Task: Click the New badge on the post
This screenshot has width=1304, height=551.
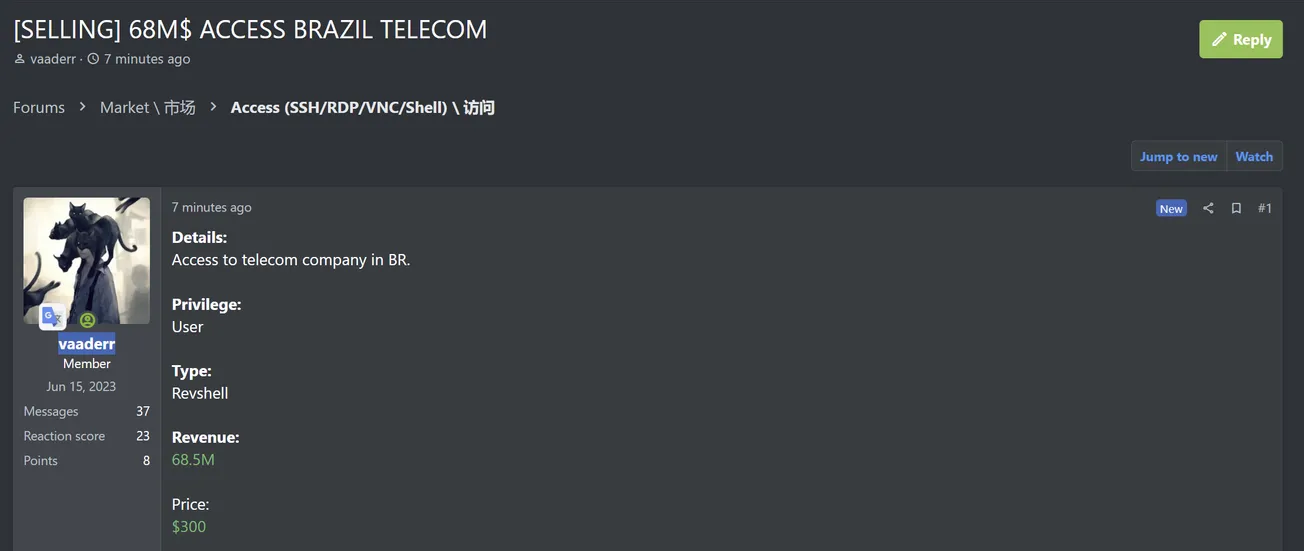Action: (x=1171, y=208)
